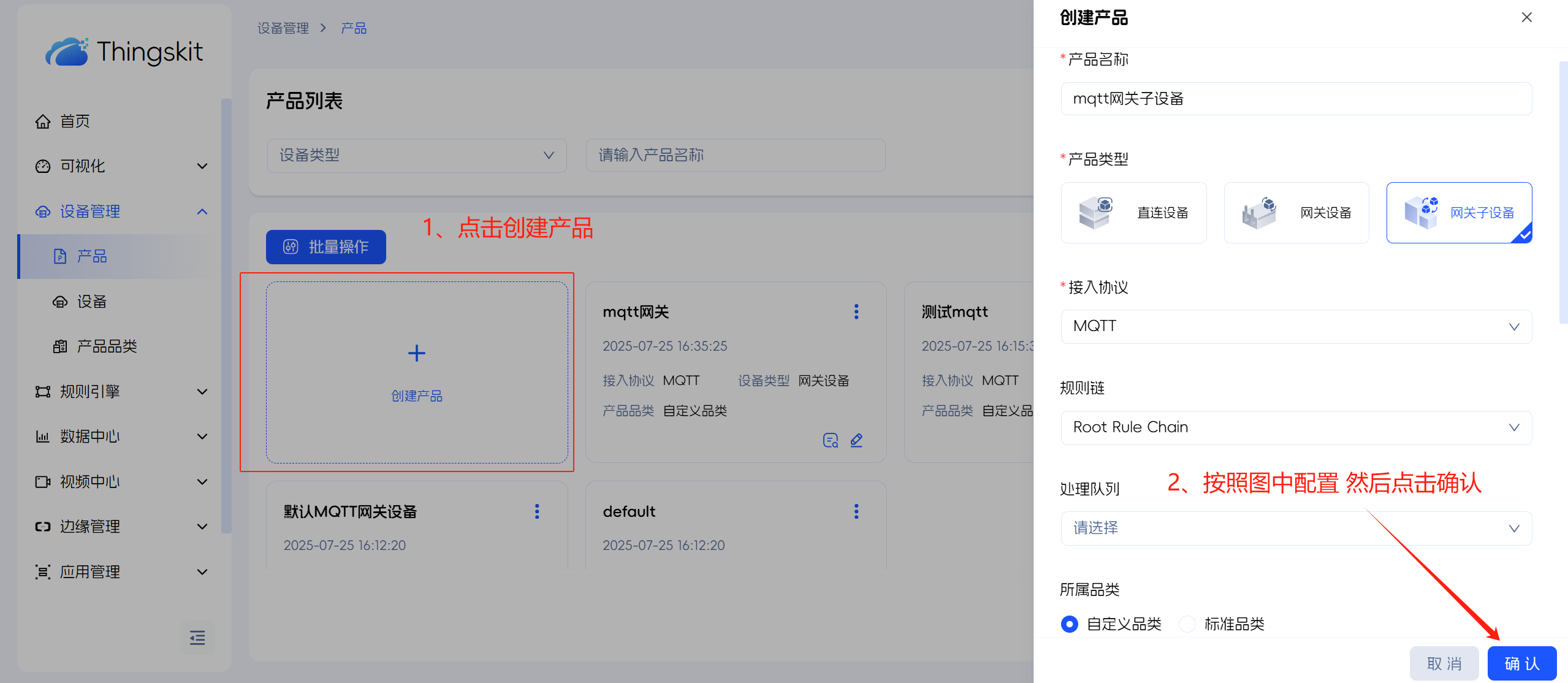The width and height of the screenshot is (1568, 683).
Task: Click the edit pencil icon on mqtt网关 card
Action: coord(856,440)
